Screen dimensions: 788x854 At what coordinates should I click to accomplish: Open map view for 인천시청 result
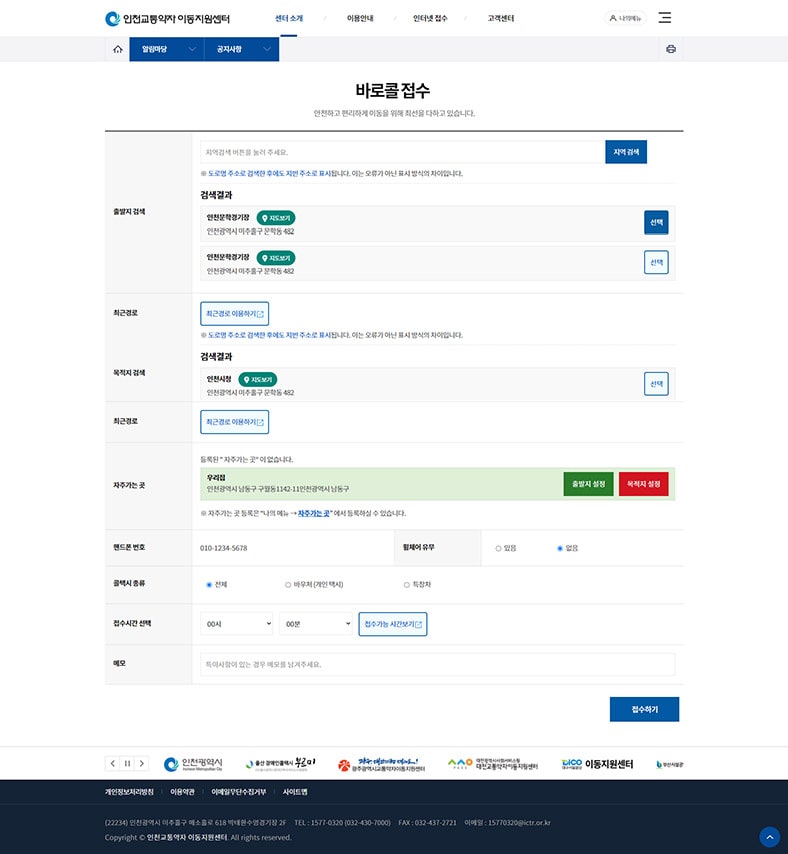click(257, 380)
